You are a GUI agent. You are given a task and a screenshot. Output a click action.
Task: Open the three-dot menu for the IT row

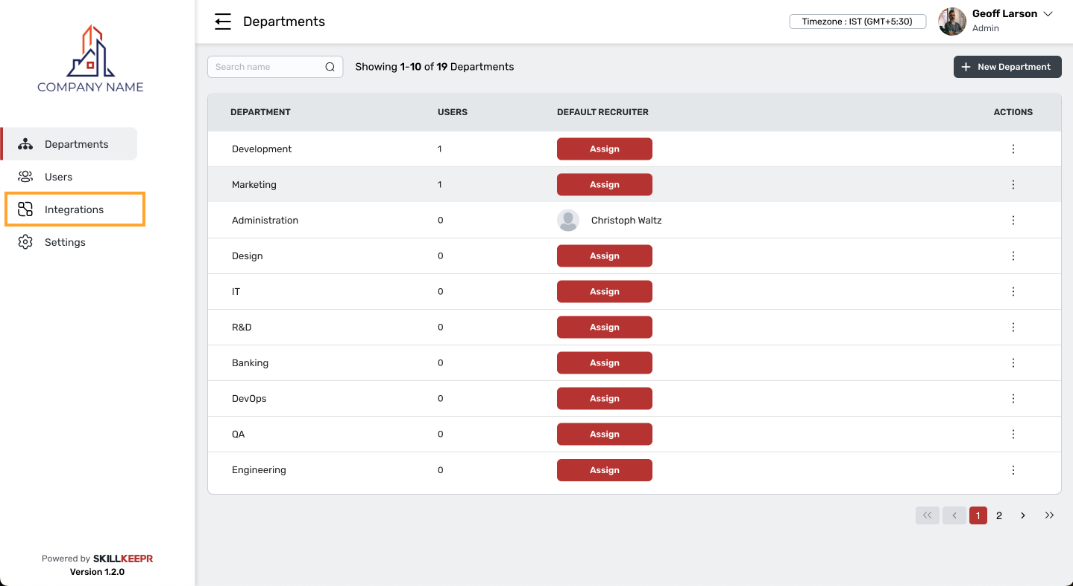1013,292
